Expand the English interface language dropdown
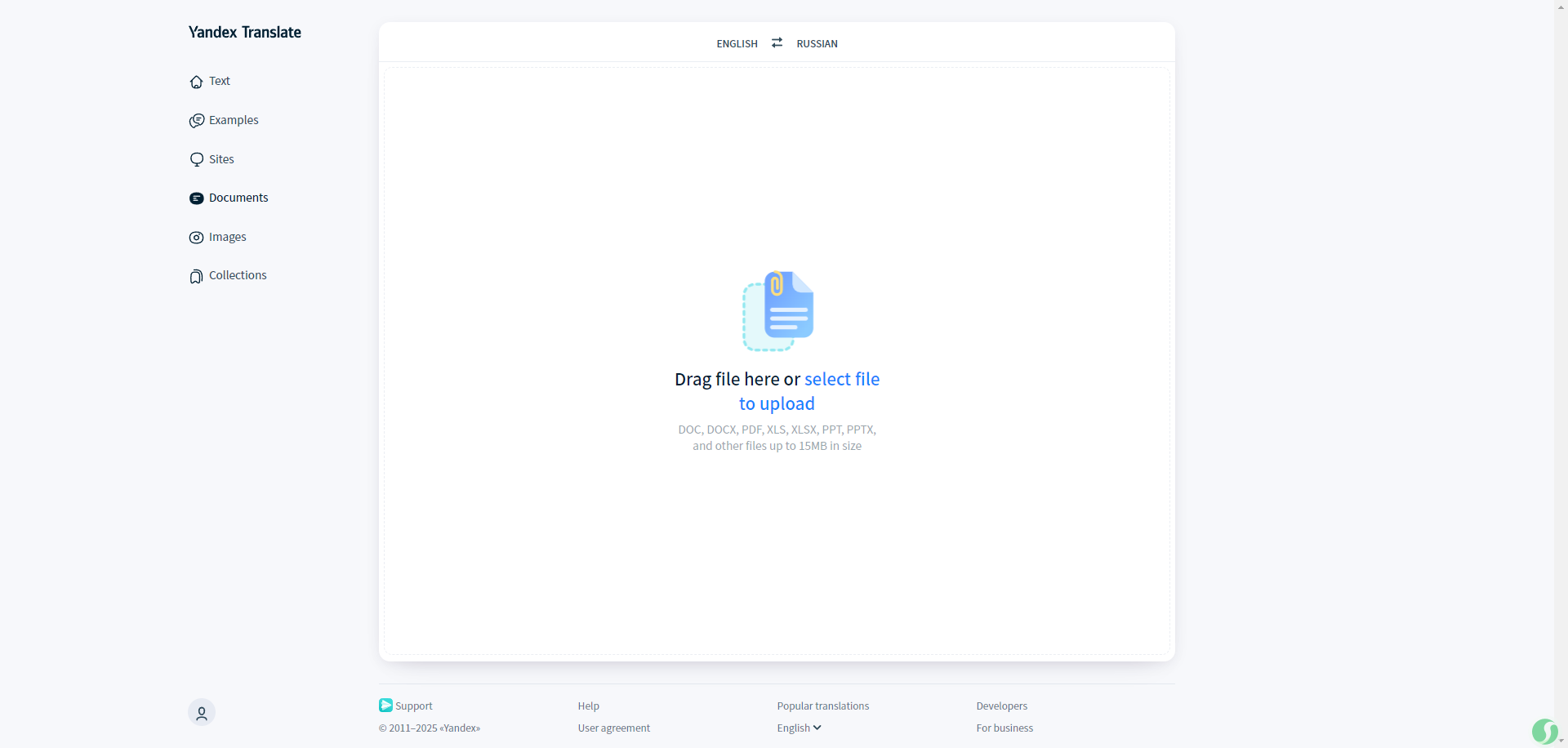The height and width of the screenshot is (748, 1568). (x=799, y=728)
